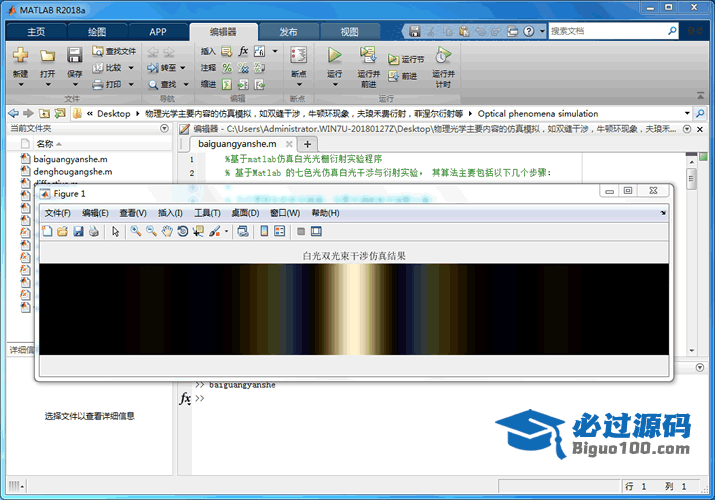Click the percent comment icon
The width and height of the screenshot is (715, 500).
227,68
